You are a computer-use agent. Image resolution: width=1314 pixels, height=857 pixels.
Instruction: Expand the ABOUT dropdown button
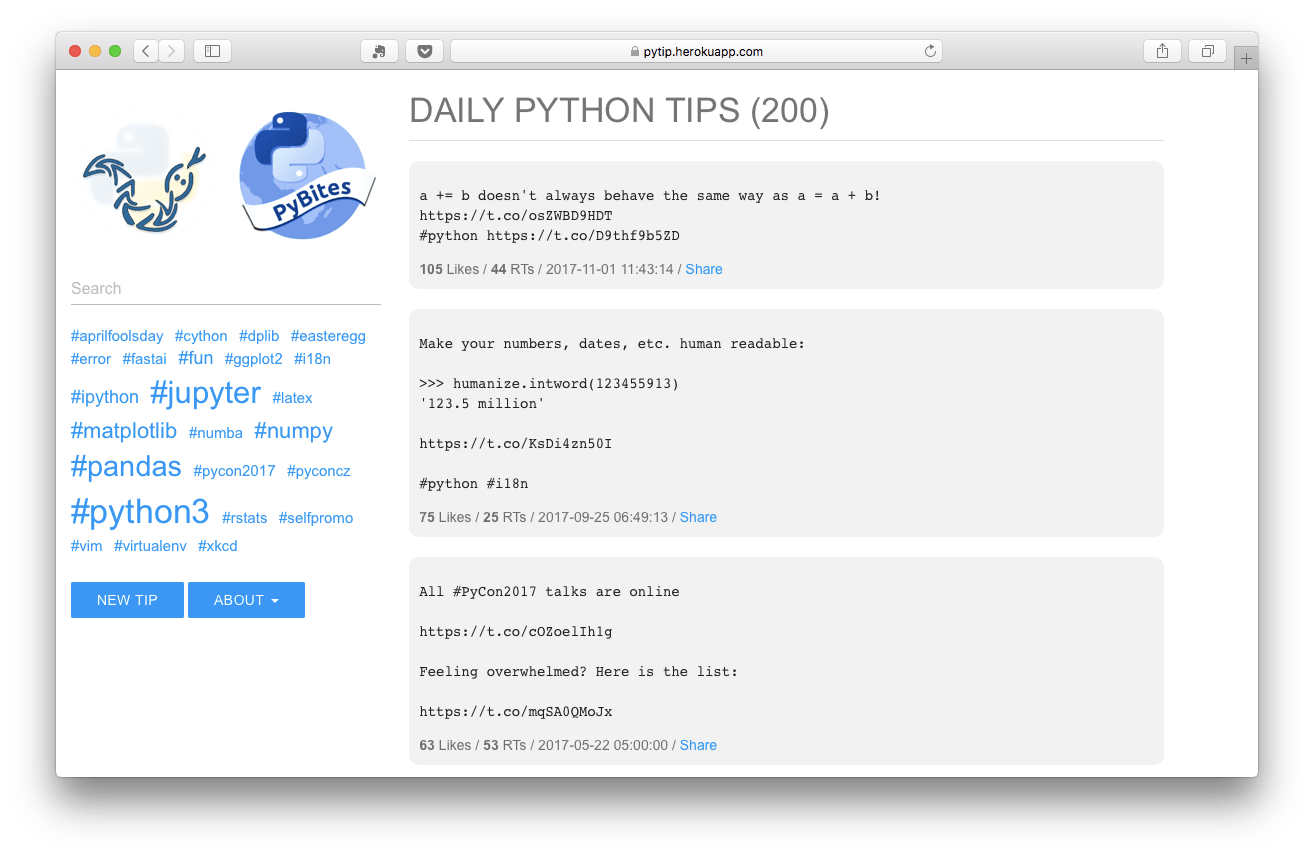(246, 600)
